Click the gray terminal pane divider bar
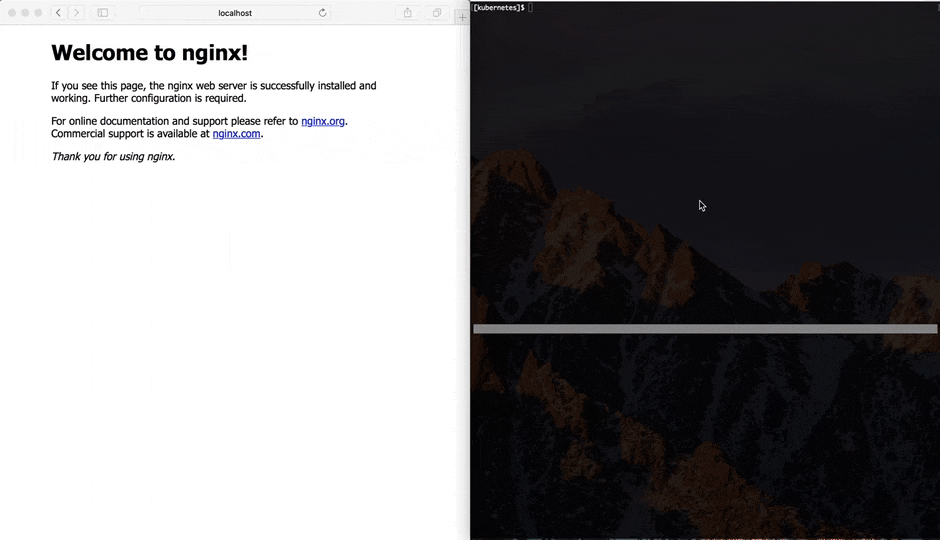The image size is (940, 540). point(705,329)
